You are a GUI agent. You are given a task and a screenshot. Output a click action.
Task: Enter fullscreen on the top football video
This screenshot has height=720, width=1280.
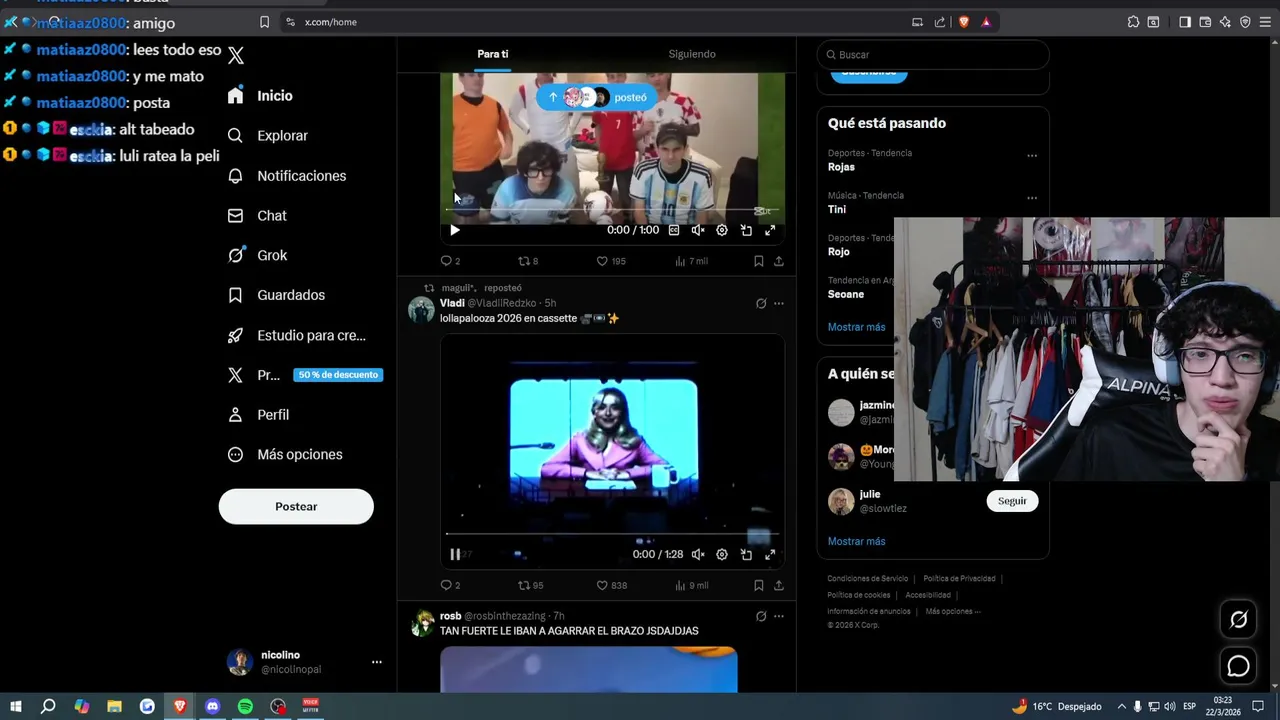(x=770, y=230)
